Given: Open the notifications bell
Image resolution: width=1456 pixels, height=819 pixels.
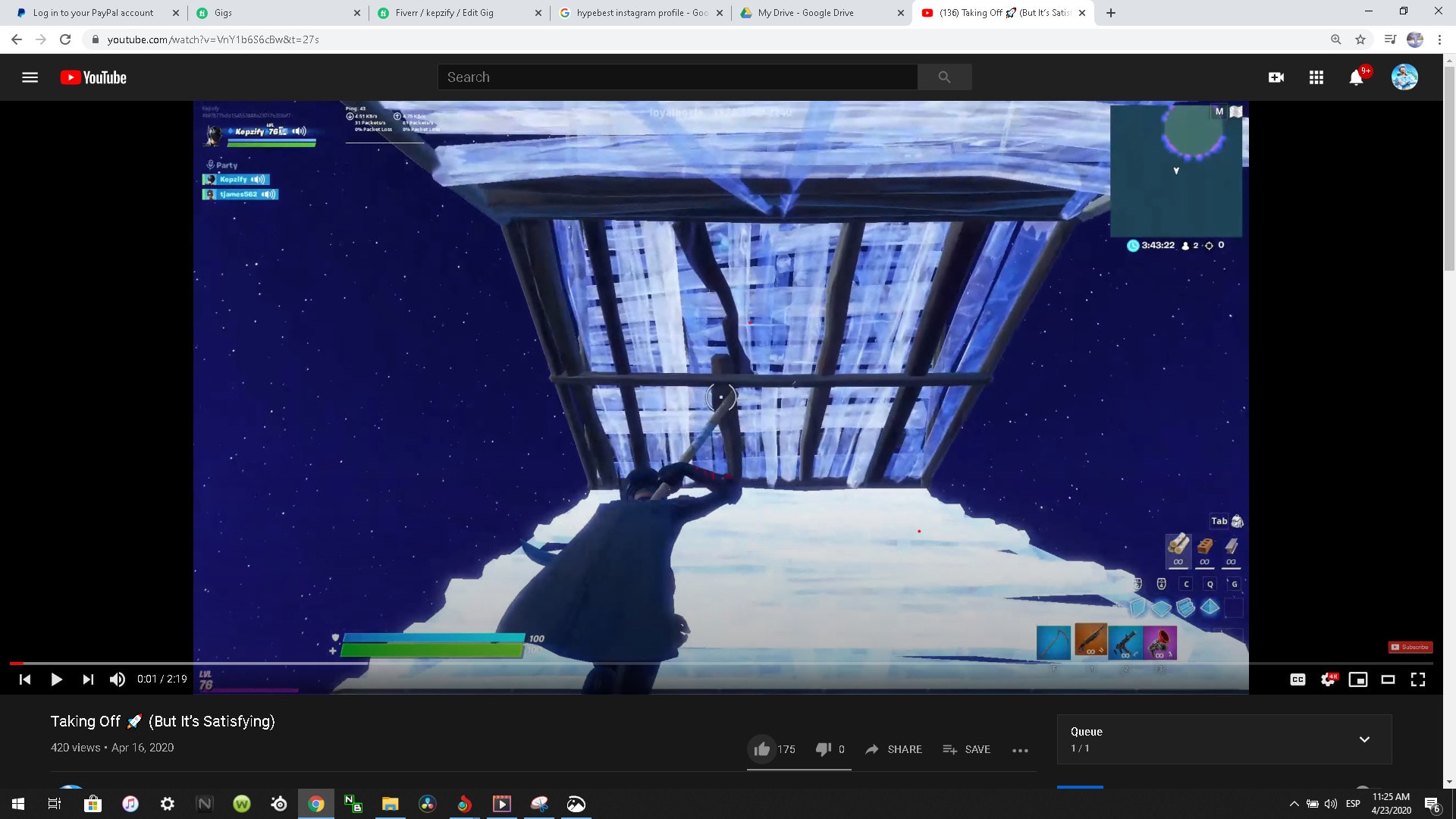Looking at the screenshot, I should tap(1357, 77).
